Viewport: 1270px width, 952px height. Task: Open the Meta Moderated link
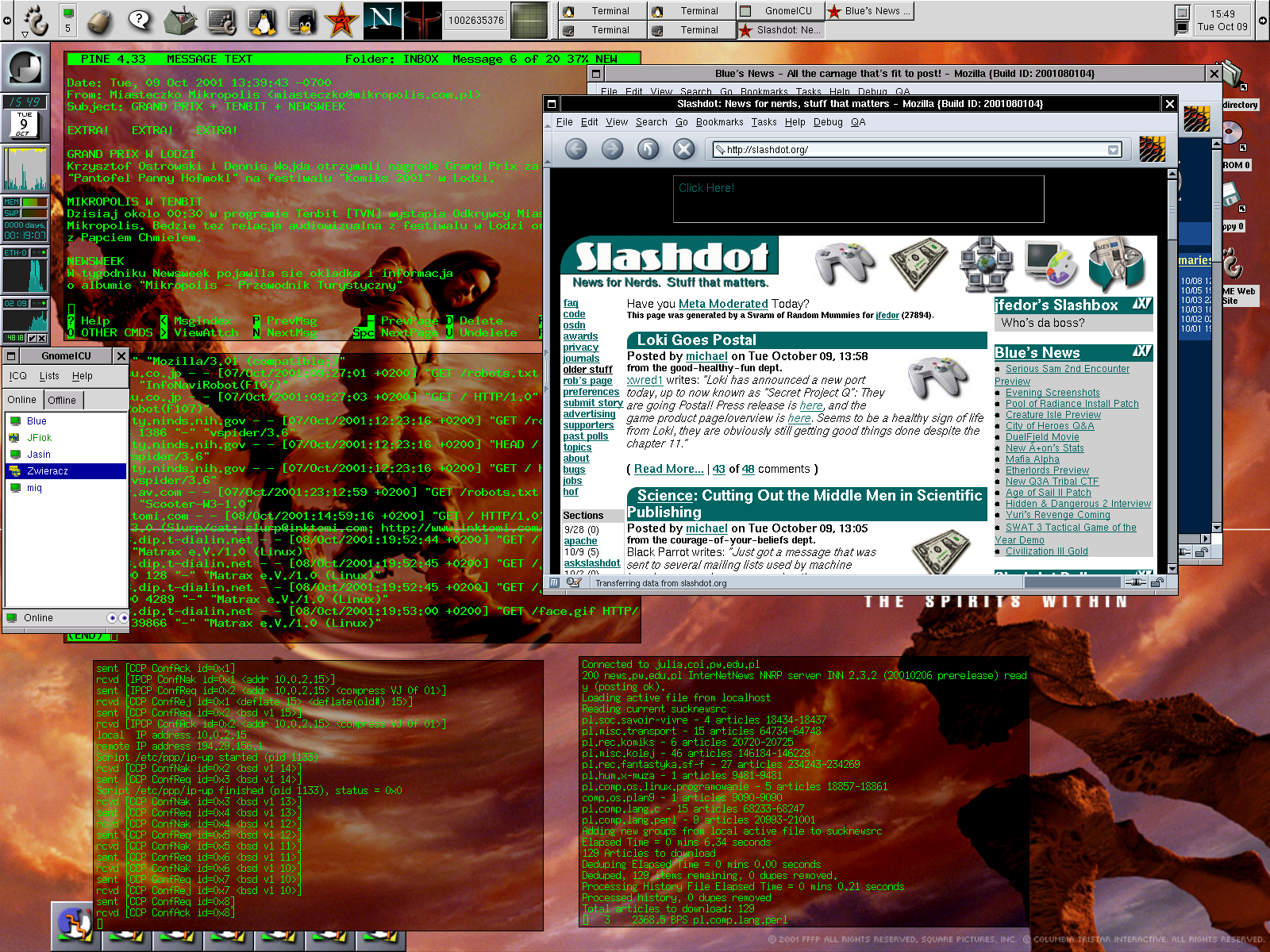click(x=723, y=303)
